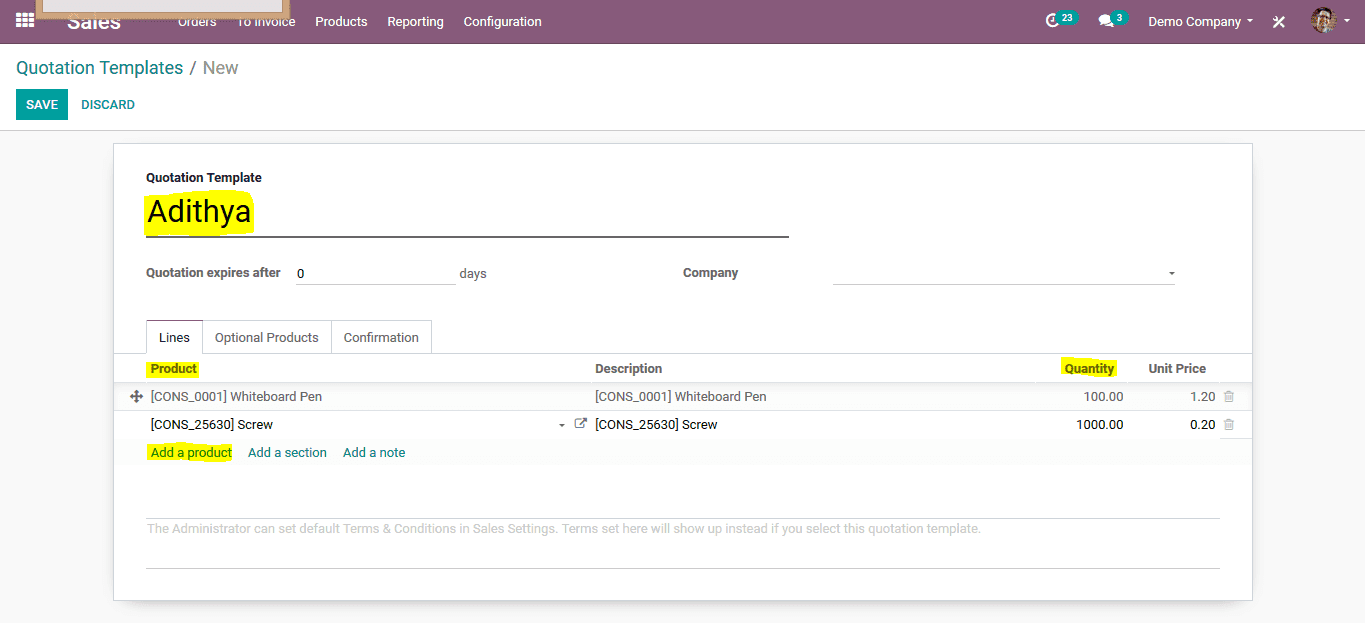Screen dimensions: 1365x623
Task: Open the Configuration menu
Action: [x=502, y=21]
